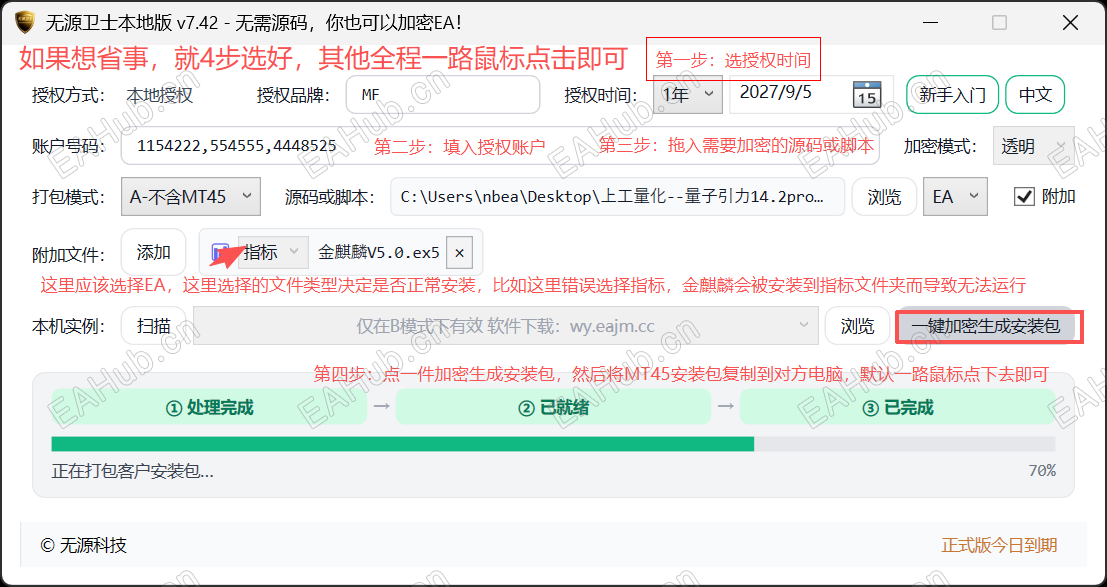Click the app shield logo in title bar
1107x587 pixels.
coord(25,23)
